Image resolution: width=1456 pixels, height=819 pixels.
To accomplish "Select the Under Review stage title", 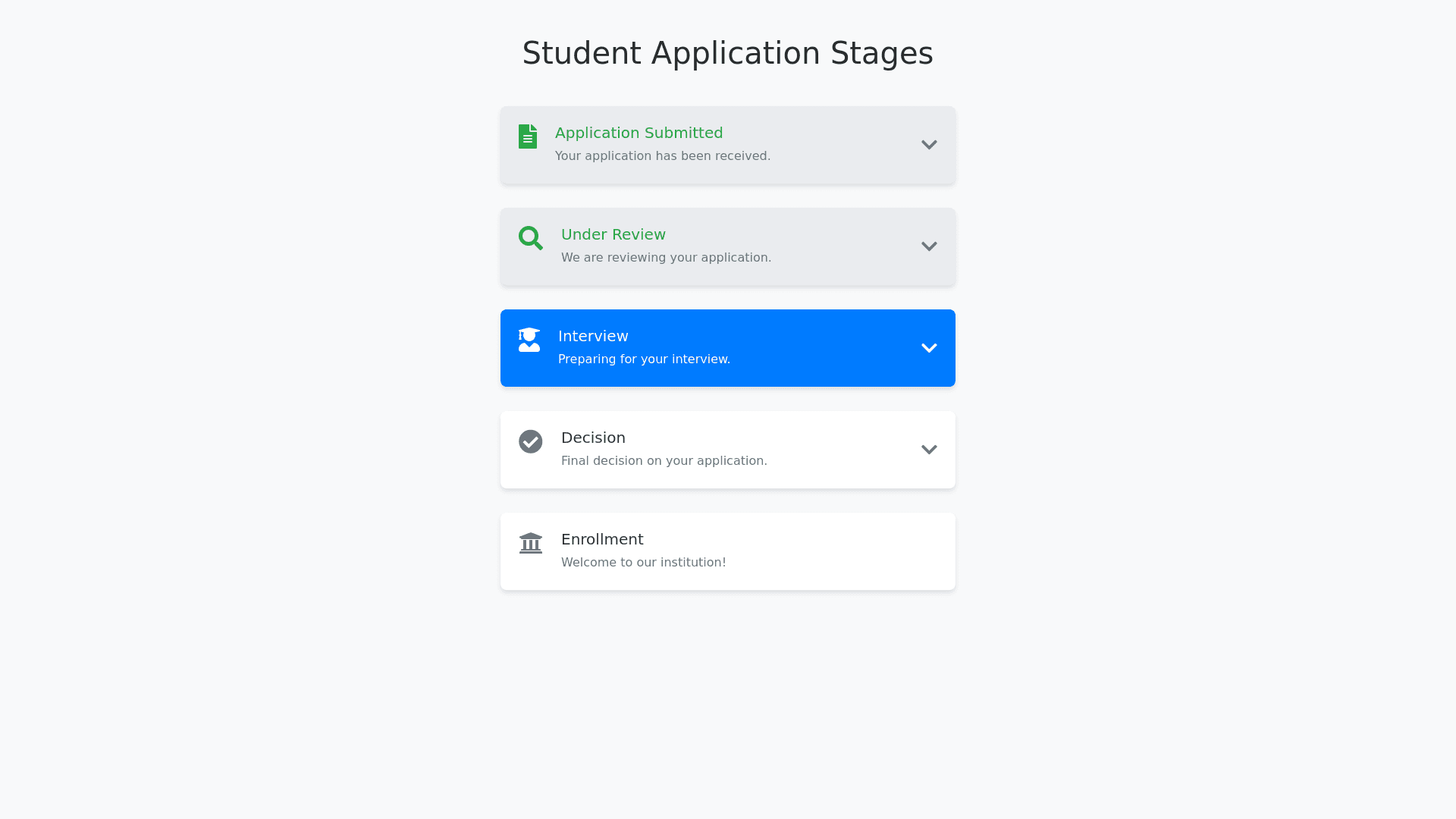I will (x=613, y=234).
